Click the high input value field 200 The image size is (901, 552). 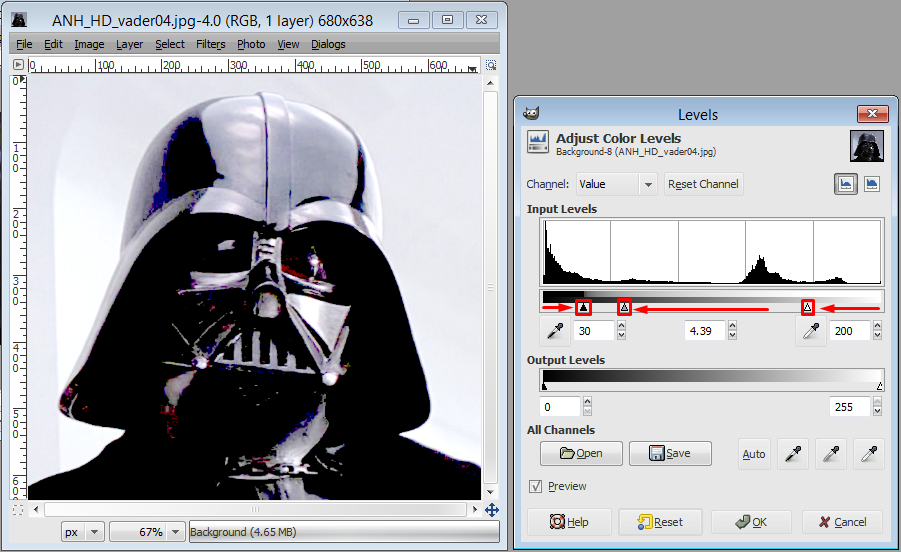pos(850,331)
